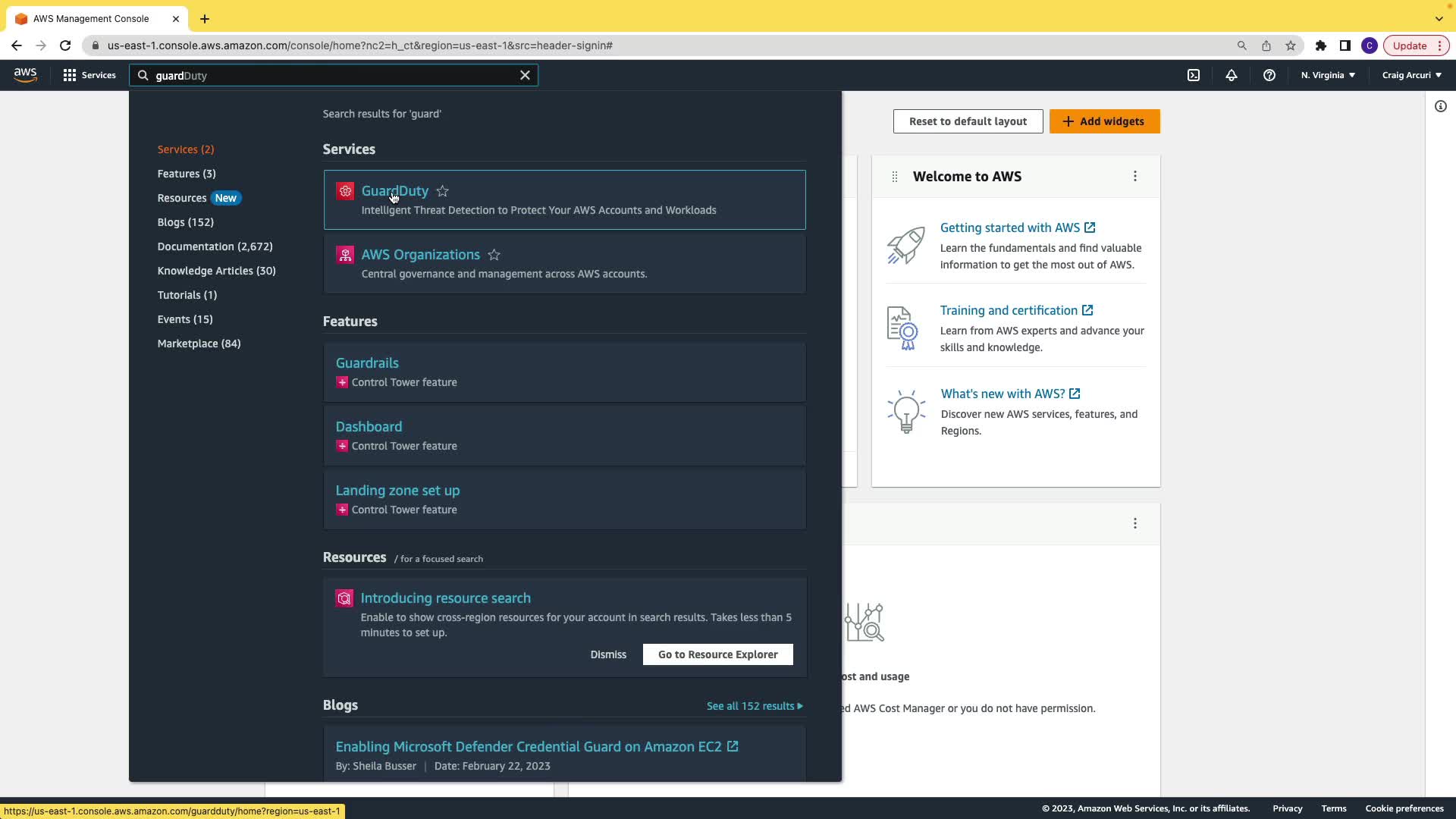The width and height of the screenshot is (1456, 819).
Task: Bookmark this page with the browser star
Action: point(1291,45)
